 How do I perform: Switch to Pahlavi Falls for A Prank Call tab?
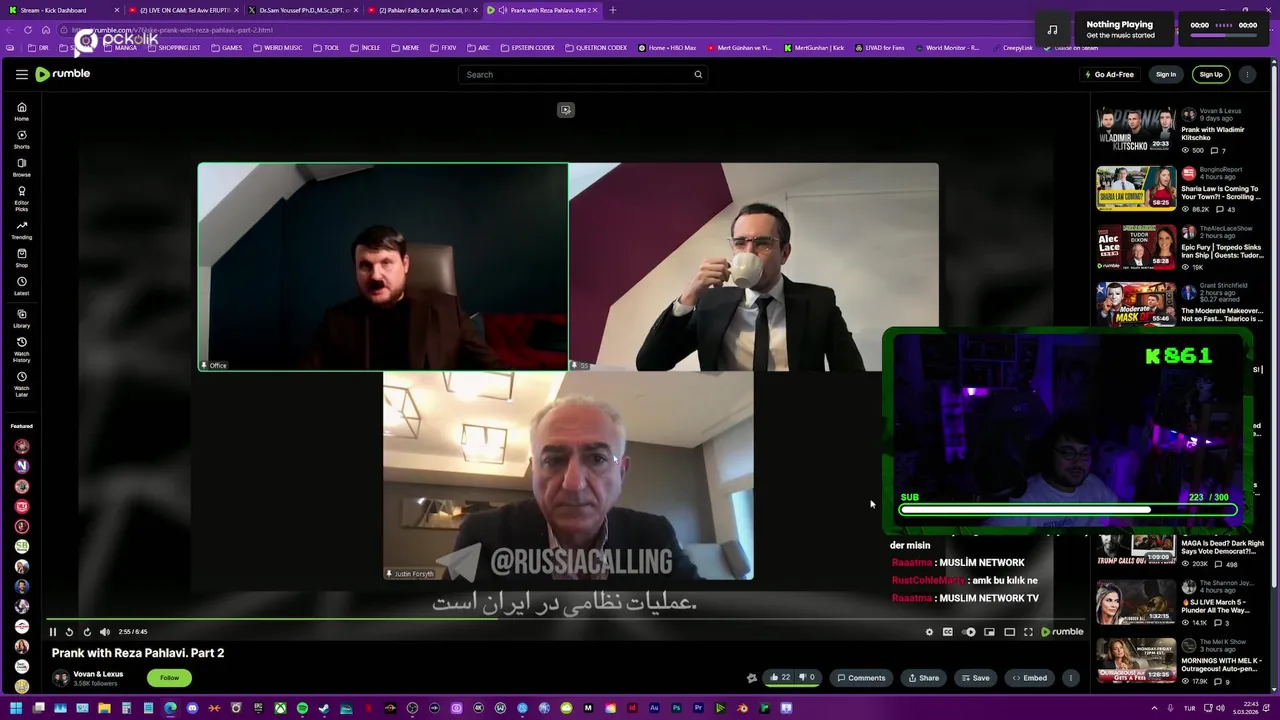pos(423,10)
